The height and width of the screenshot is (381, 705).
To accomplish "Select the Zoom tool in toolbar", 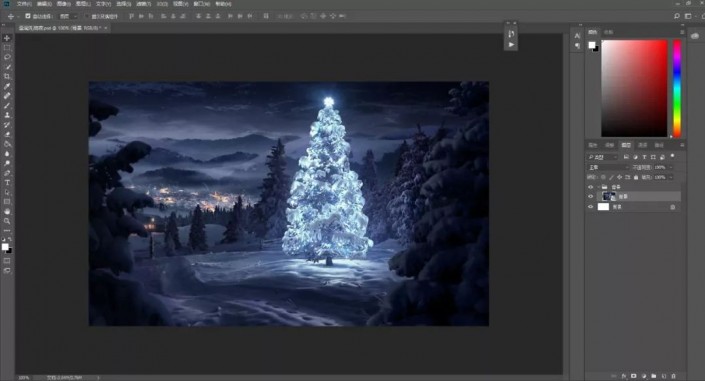I will tap(7, 221).
